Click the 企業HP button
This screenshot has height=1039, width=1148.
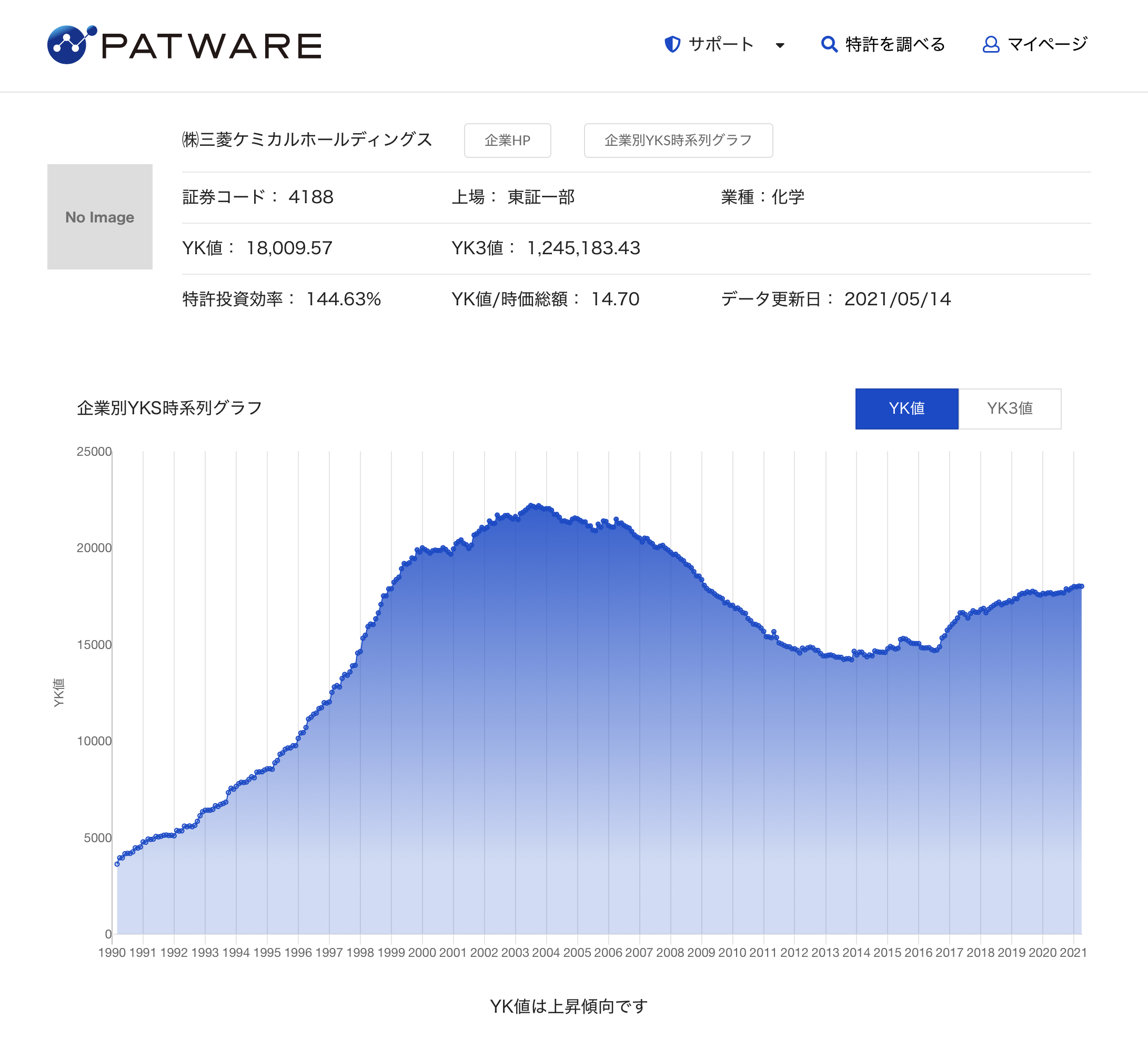(x=507, y=140)
